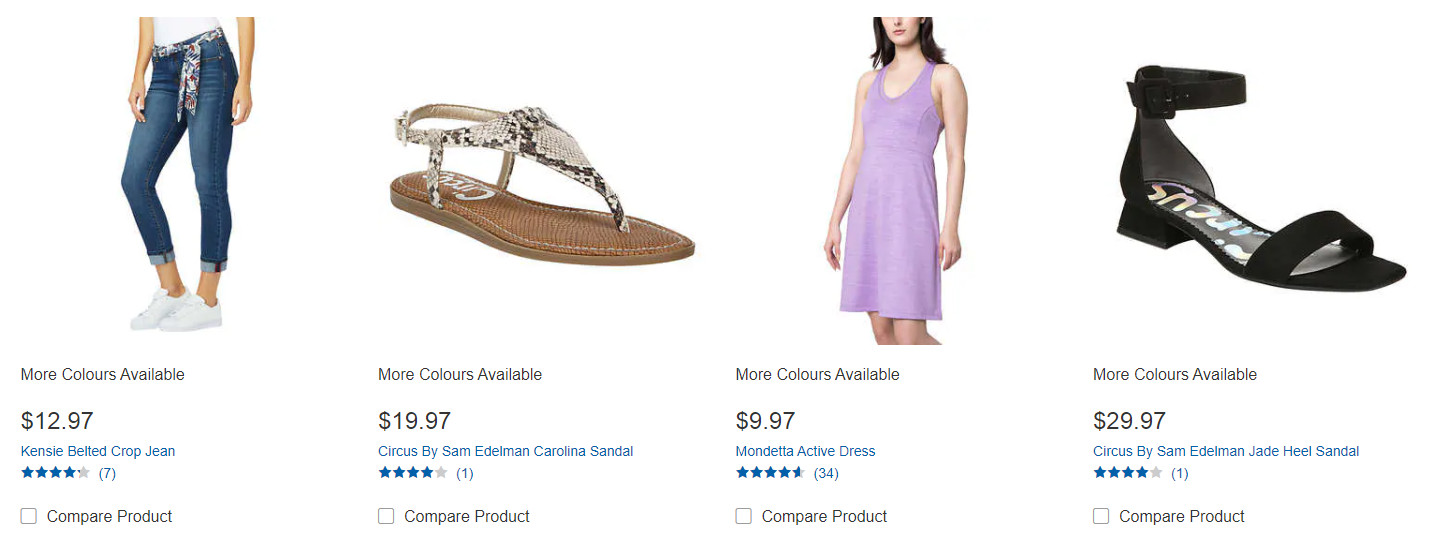Click More Colours Available under the black sandal
This screenshot has width=1445, height=544.
click(x=1175, y=374)
